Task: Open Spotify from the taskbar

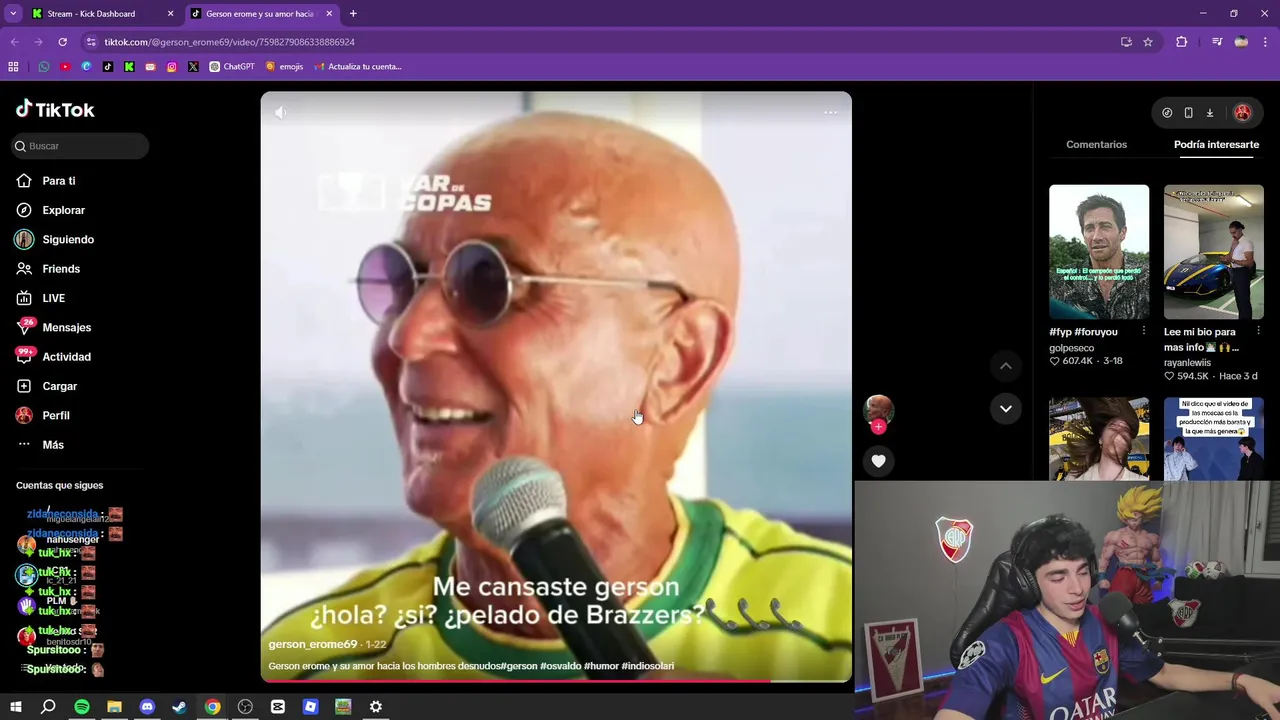Action: coord(82,707)
